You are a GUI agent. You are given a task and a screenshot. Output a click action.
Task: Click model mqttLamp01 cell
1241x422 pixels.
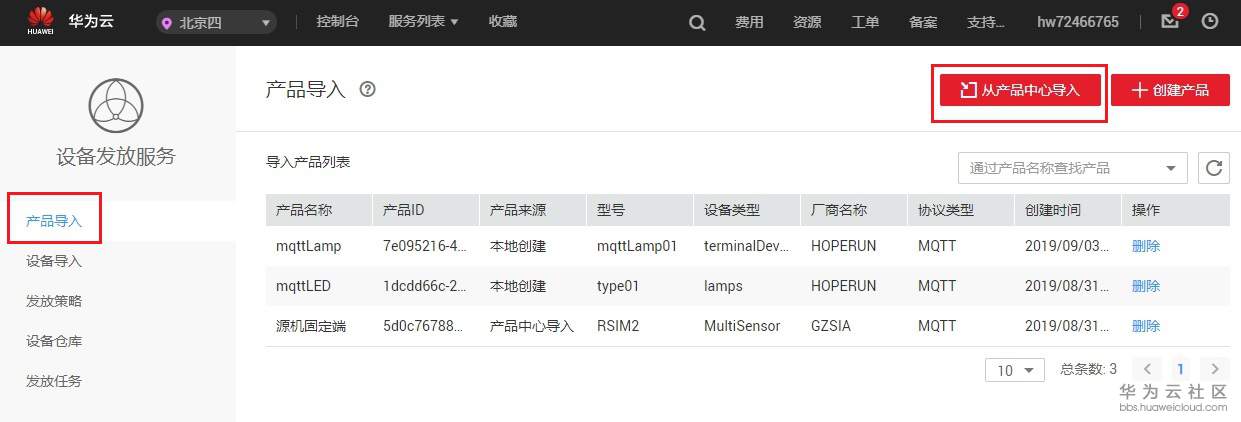637,245
